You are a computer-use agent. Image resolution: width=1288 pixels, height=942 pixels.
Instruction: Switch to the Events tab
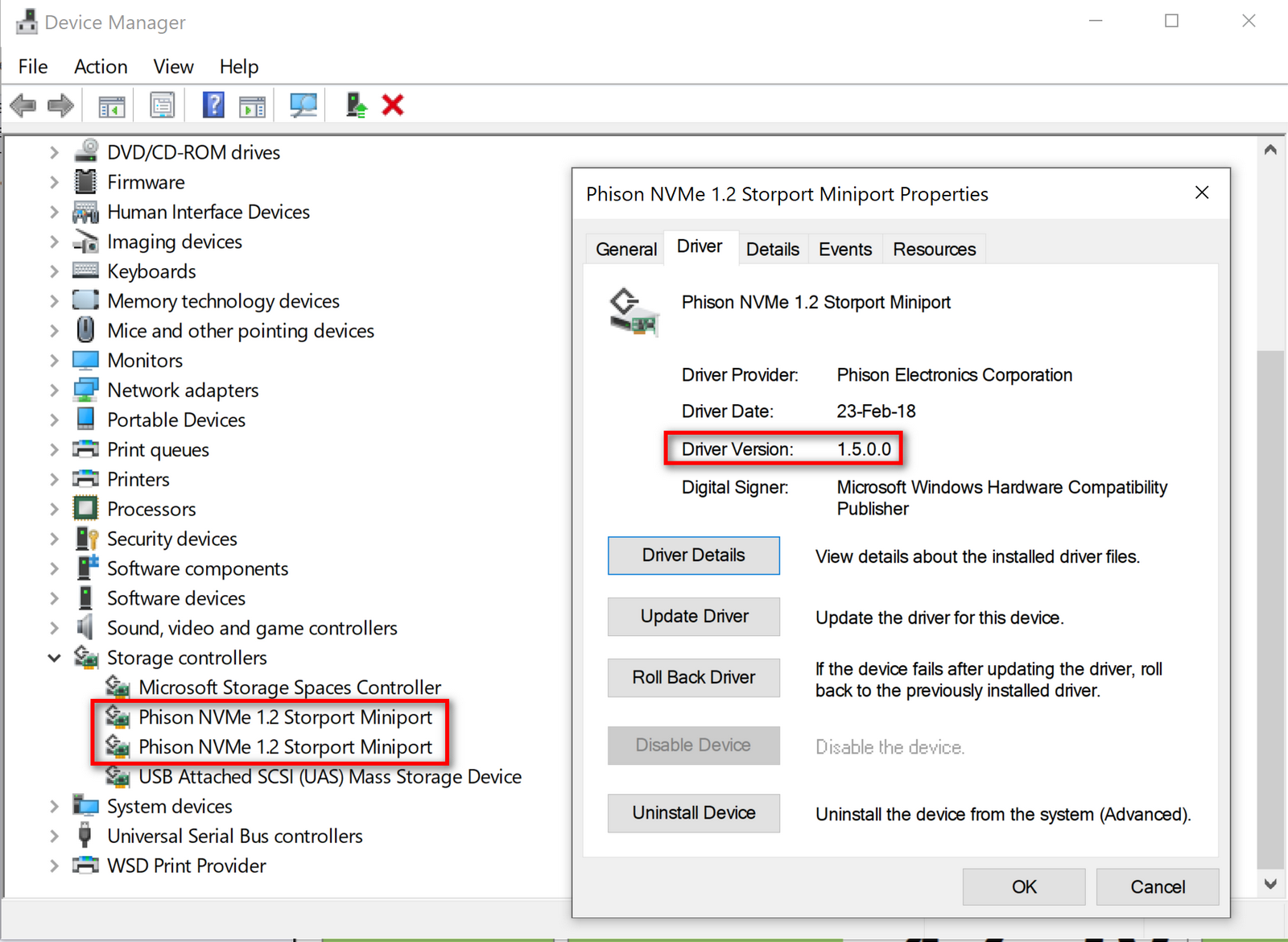pos(845,250)
